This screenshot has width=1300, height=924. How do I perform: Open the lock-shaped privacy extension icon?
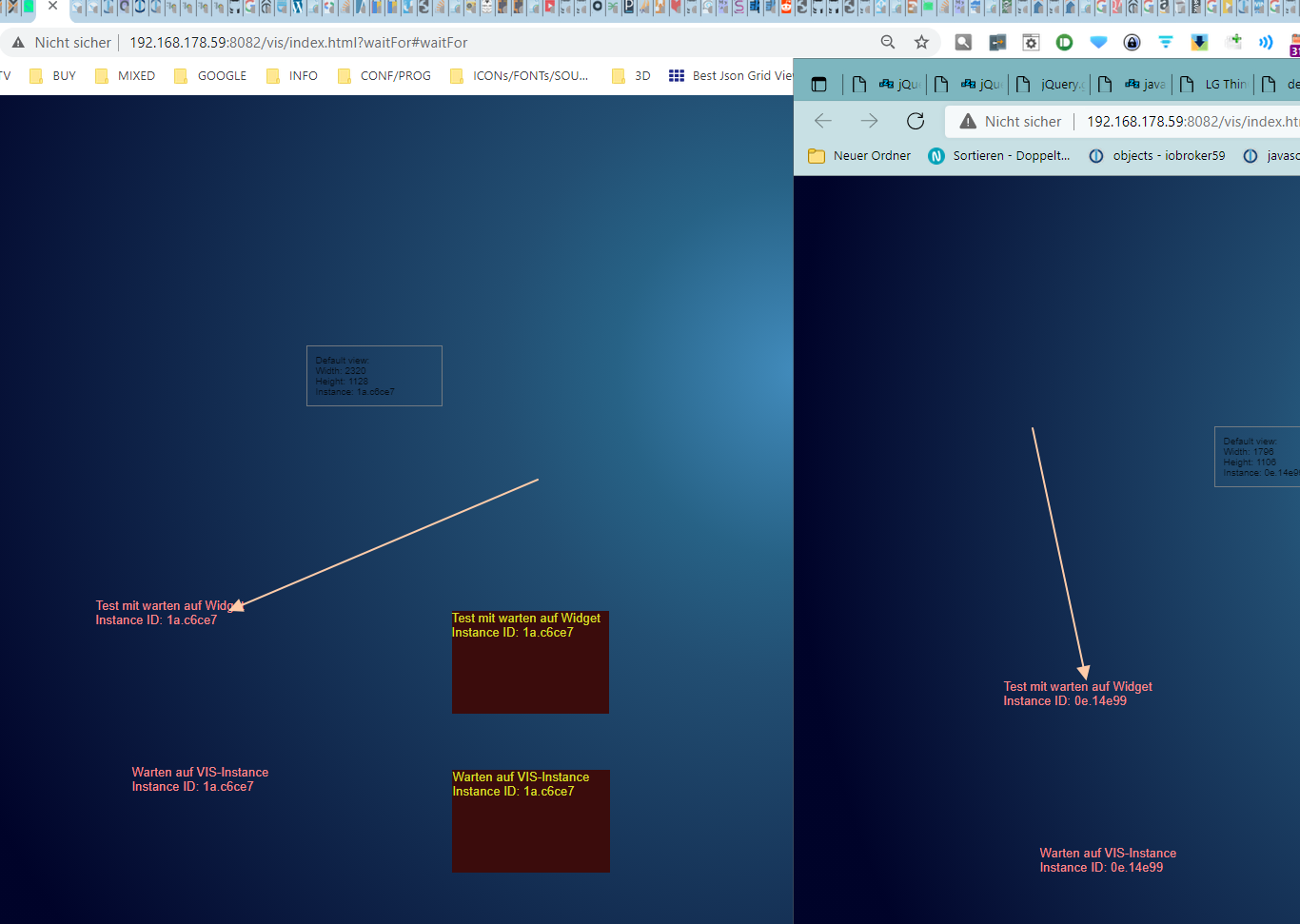tap(1132, 42)
